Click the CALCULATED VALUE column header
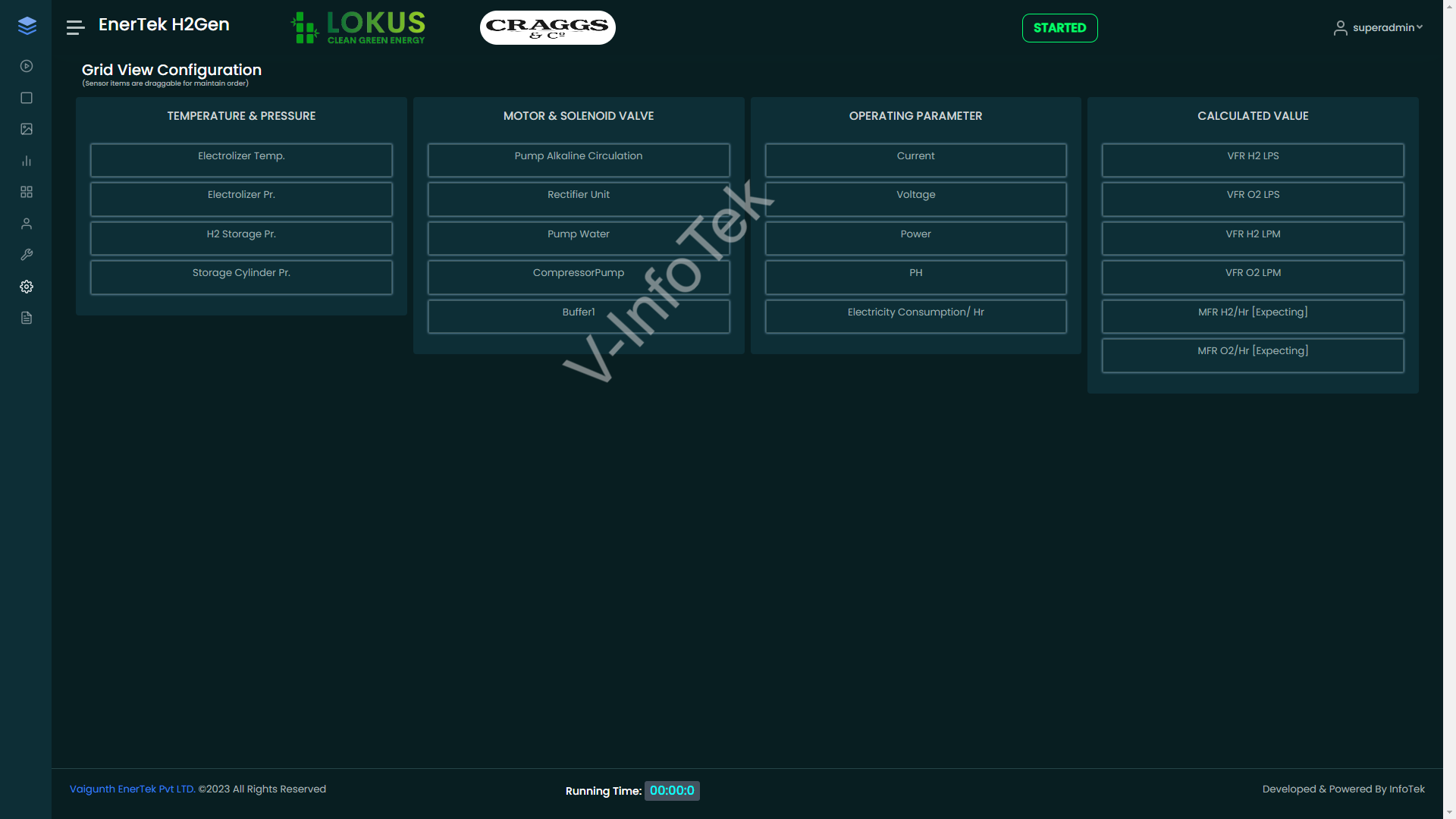Screen dimensions: 1456x819 click(x=1253, y=116)
